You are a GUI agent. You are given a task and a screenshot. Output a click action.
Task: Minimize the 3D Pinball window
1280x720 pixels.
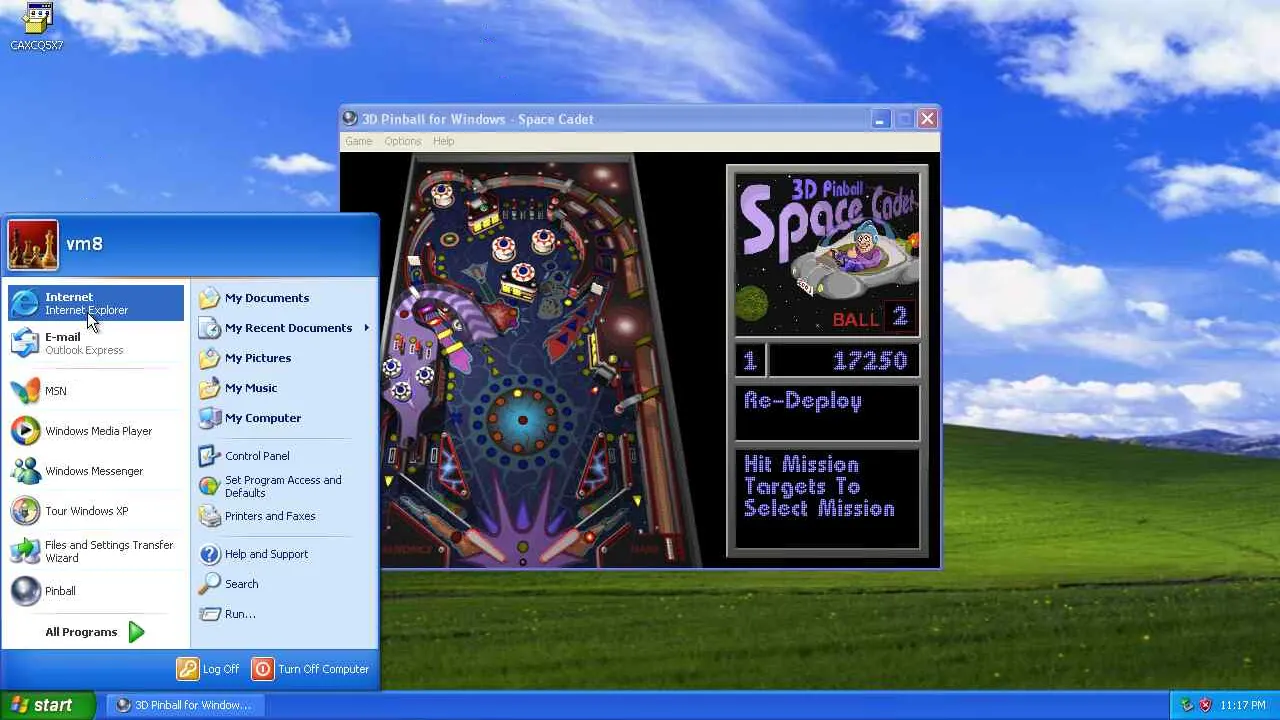(879, 119)
